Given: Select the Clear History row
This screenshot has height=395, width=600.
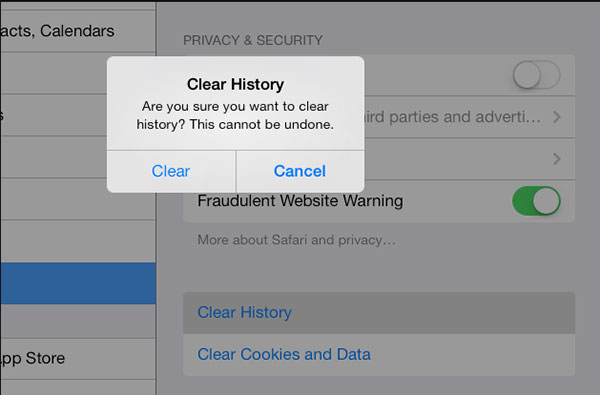Looking at the screenshot, I should pyautogui.click(x=379, y=313).
